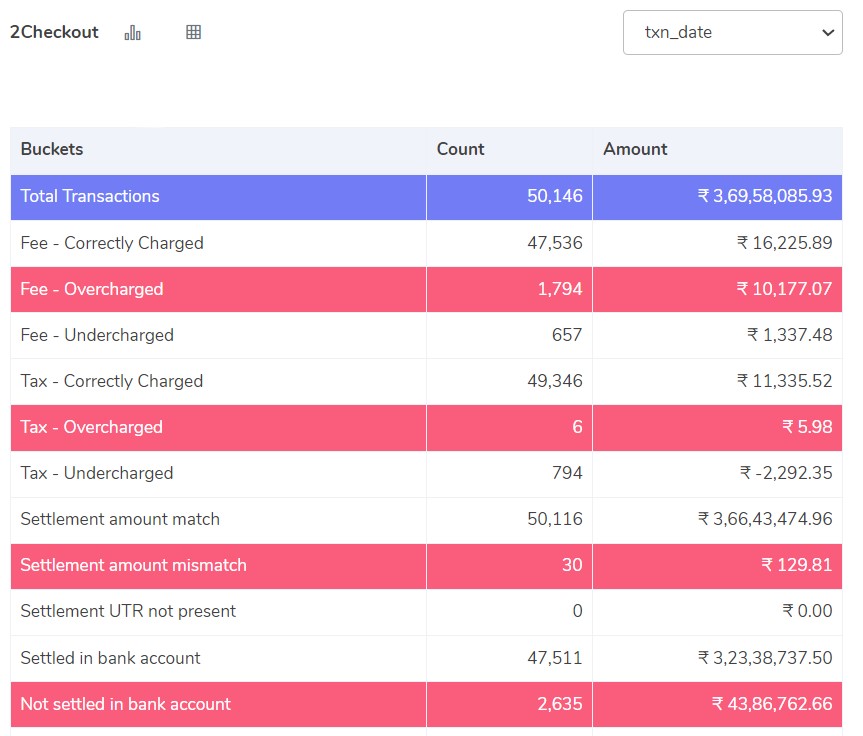
Task: Click the Buckets column header
Action: tap(52, 149)
